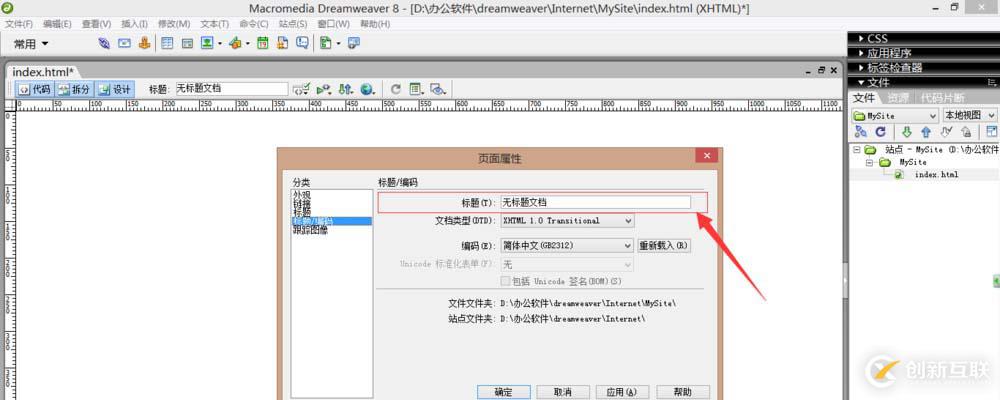Click the Comment insert icon
This screenshot has height=400, width=1000.
click(x=302, y=43)
